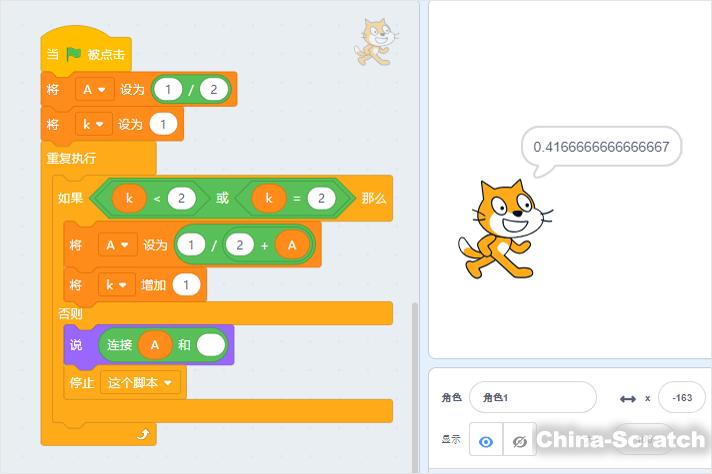The image size is (712, 474).
Task: Click the orange k variable in k < 2
Action: pyautogui.click(x=129, y=198)
